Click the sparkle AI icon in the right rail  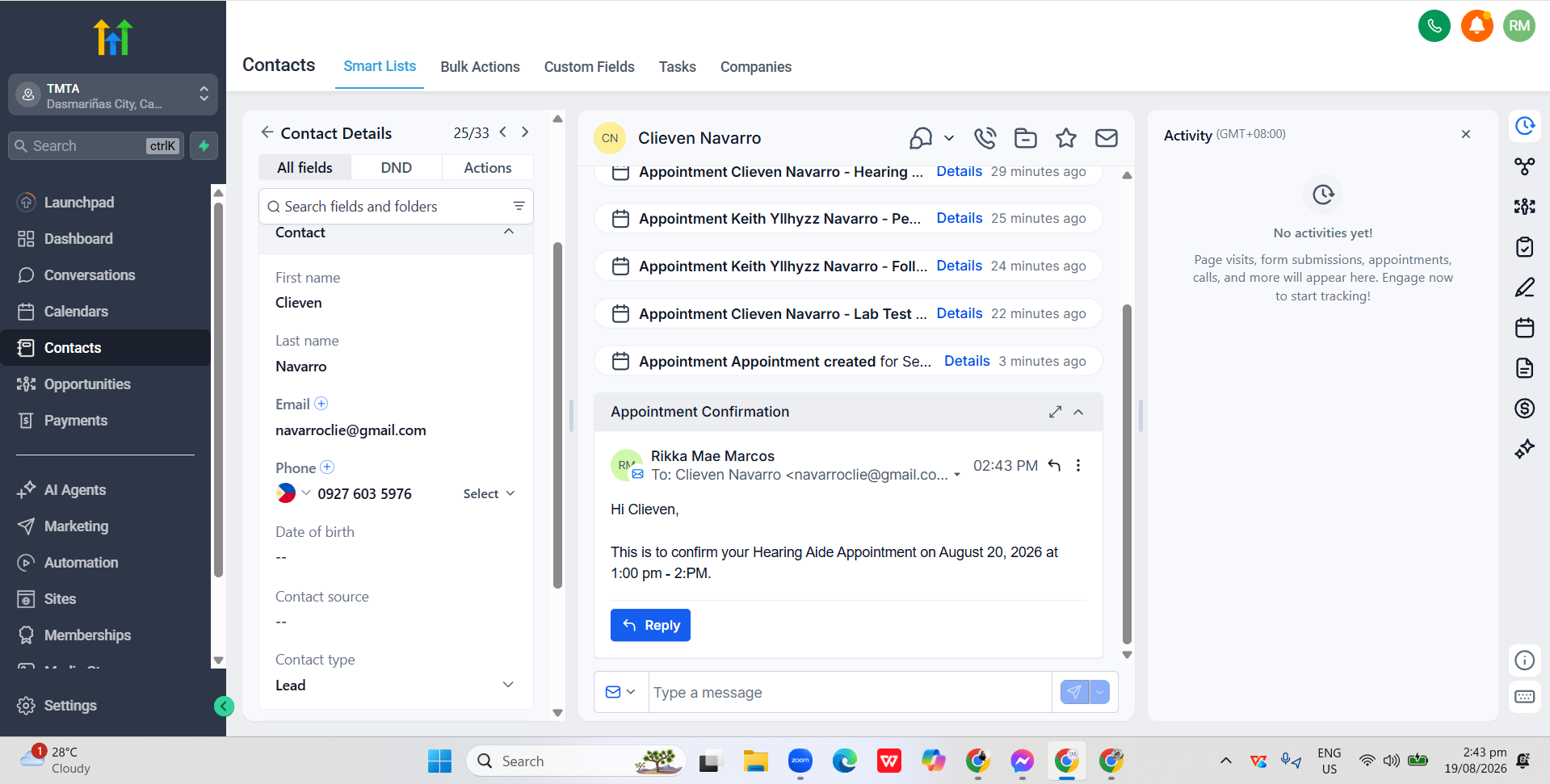click(x=1525, y=449)
